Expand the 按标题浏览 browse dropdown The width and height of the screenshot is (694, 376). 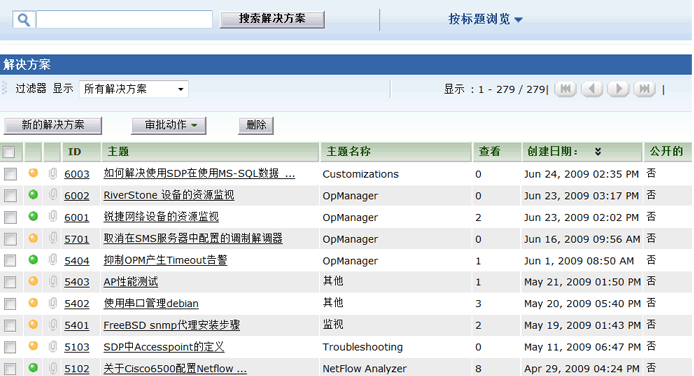coord(486,19)
